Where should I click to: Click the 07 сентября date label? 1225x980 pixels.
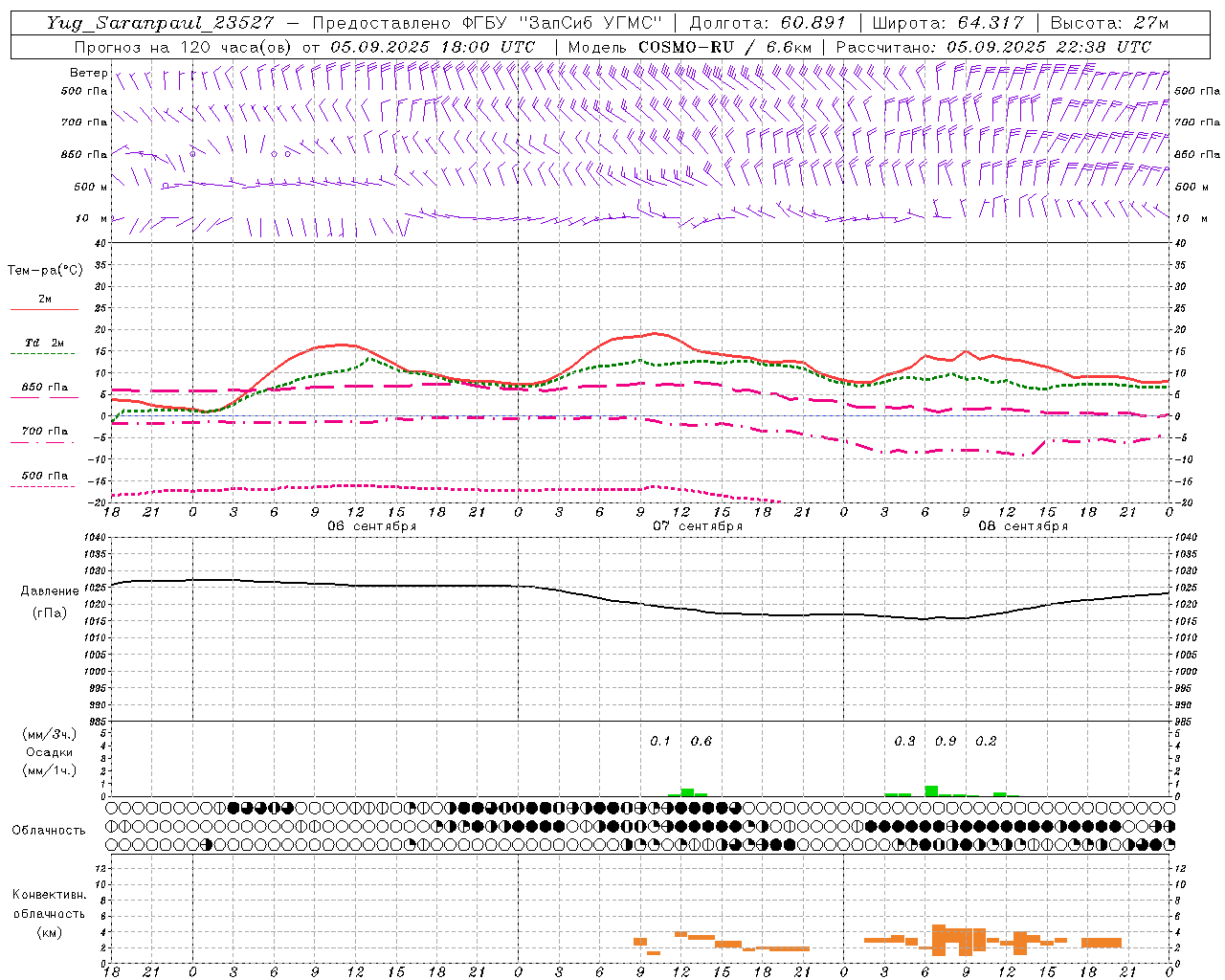point(698,526)
